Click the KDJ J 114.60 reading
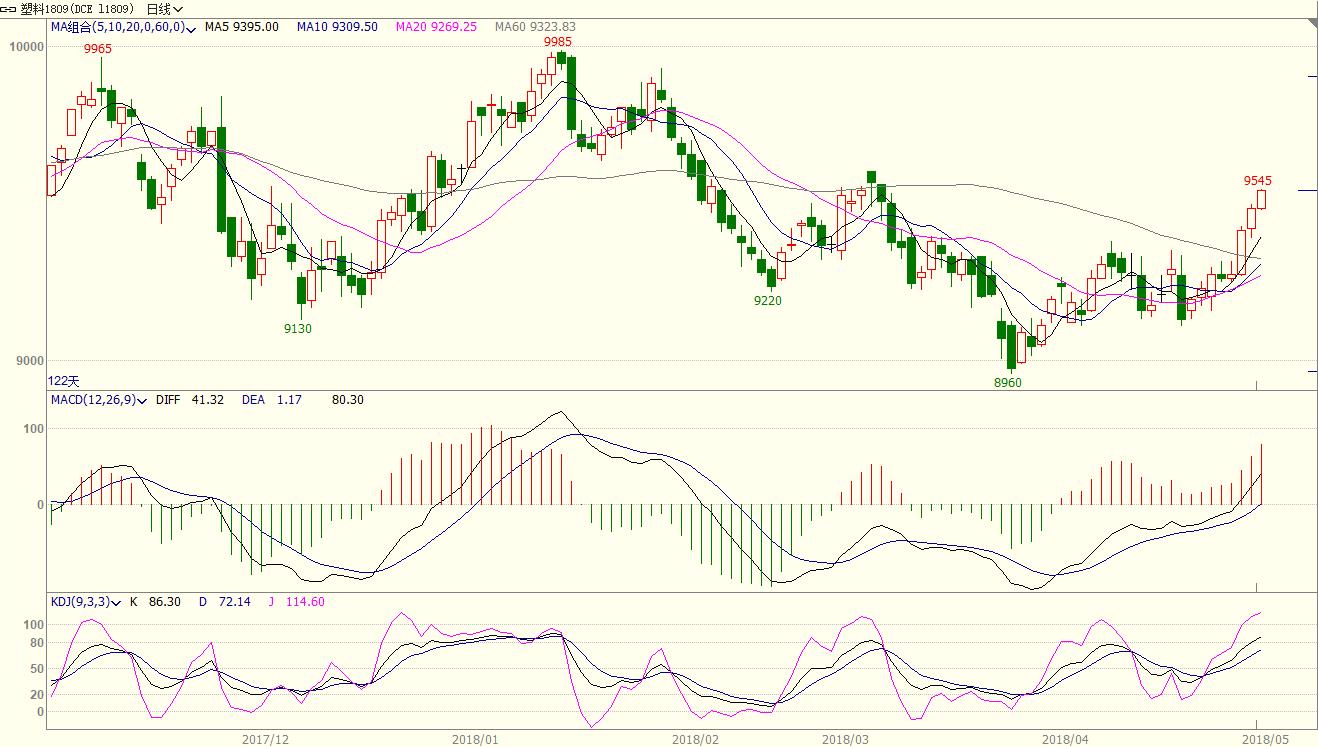 click(296, 602)
